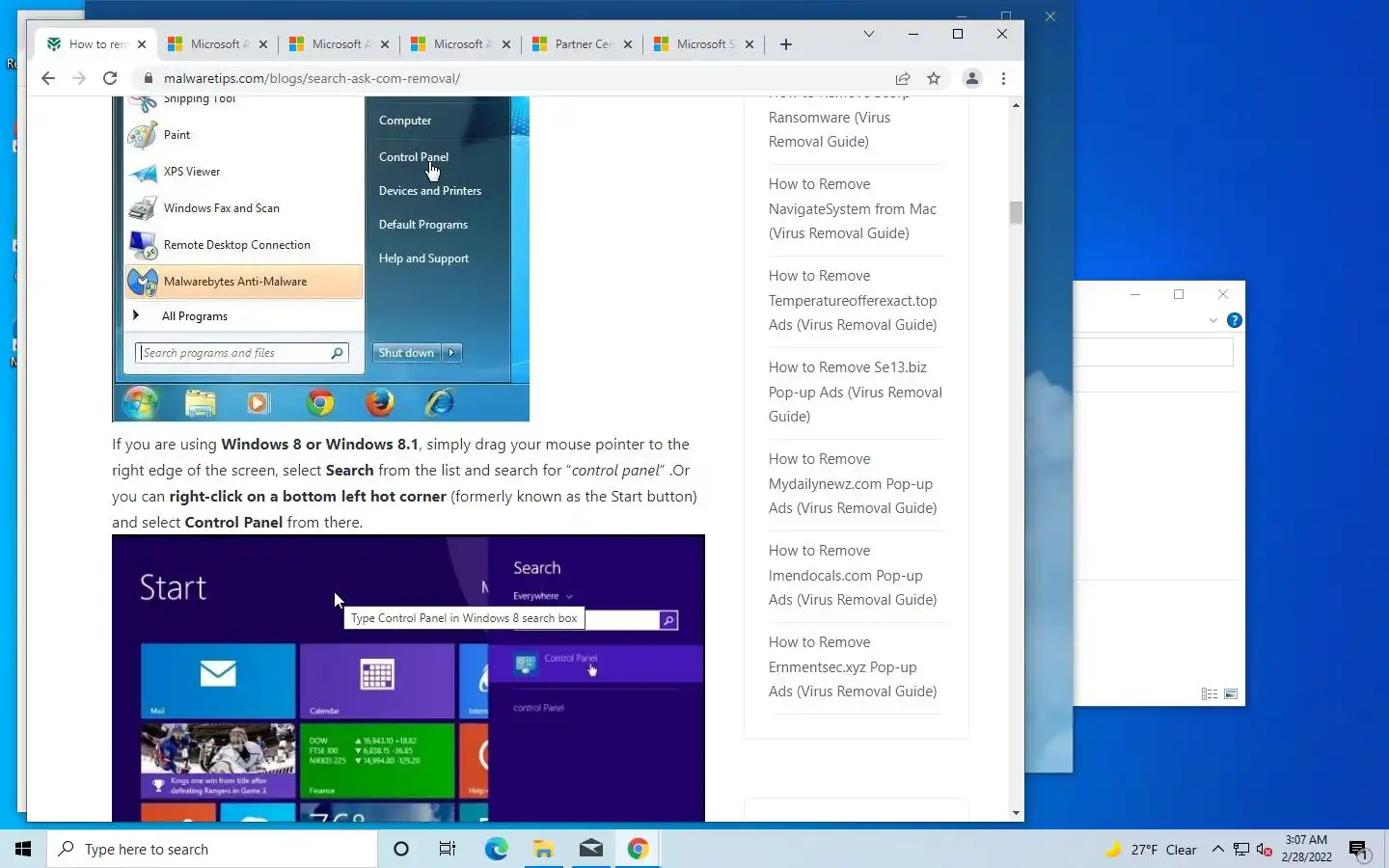
Task: Launch Microsoft Edge from the taskbar
Action: (496, 849)
